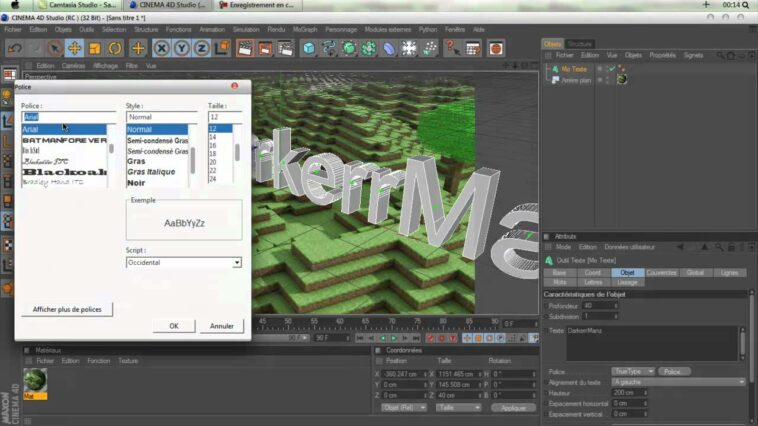Choose the Noir style

coord(136,183)
